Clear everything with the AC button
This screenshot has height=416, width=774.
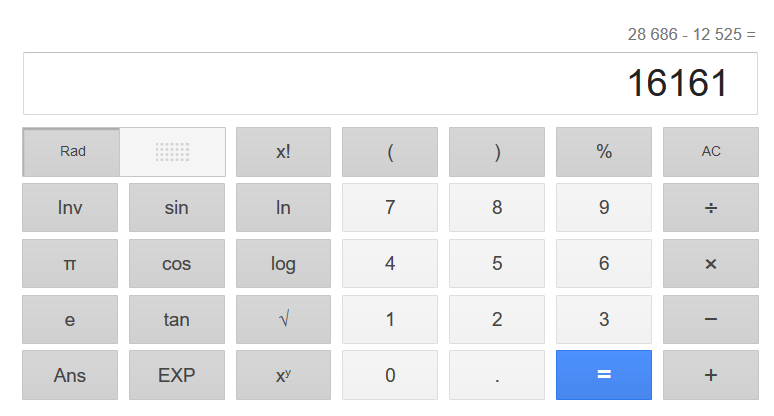(710, 152)
